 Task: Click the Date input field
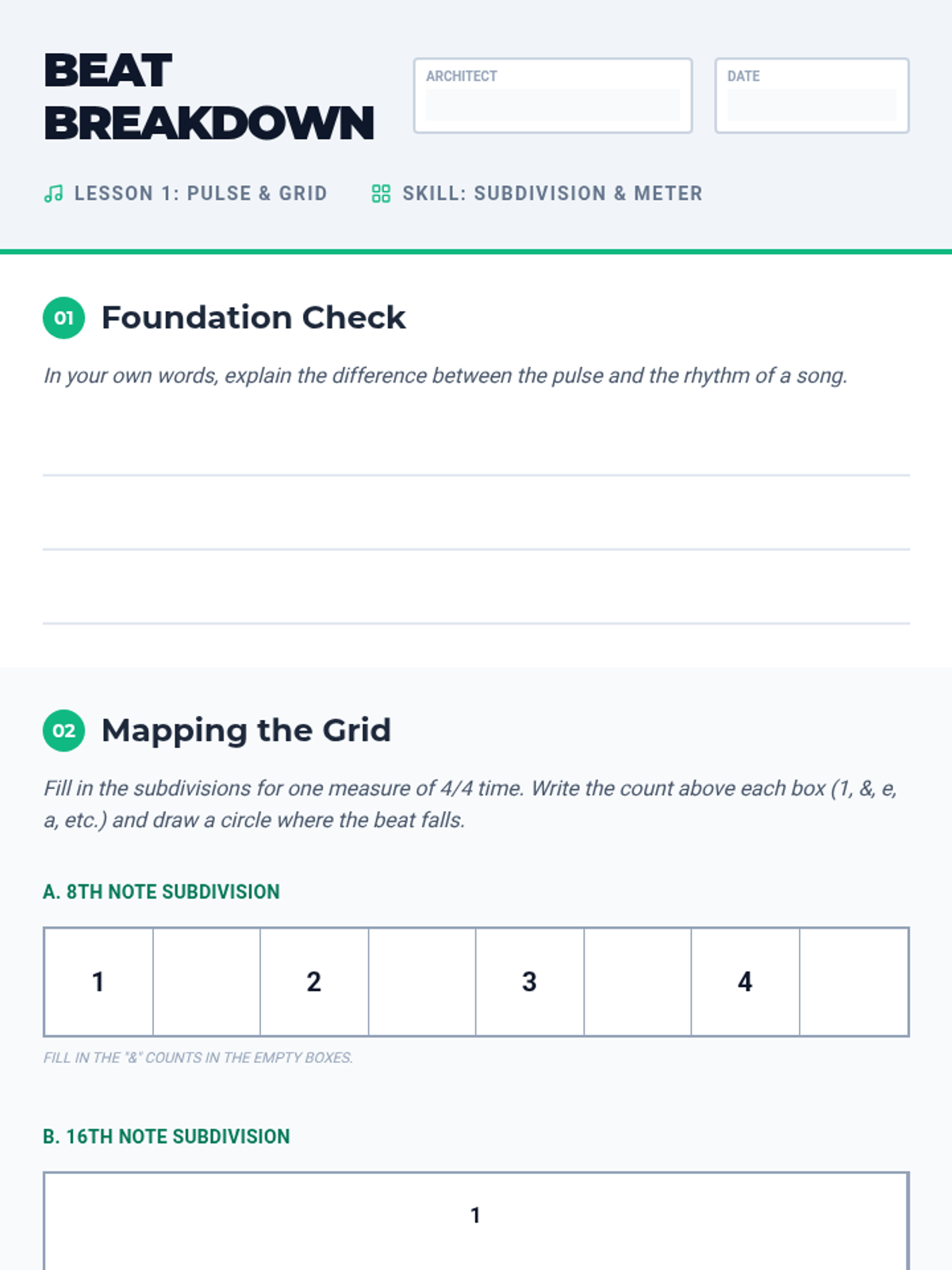click(811, 105)
